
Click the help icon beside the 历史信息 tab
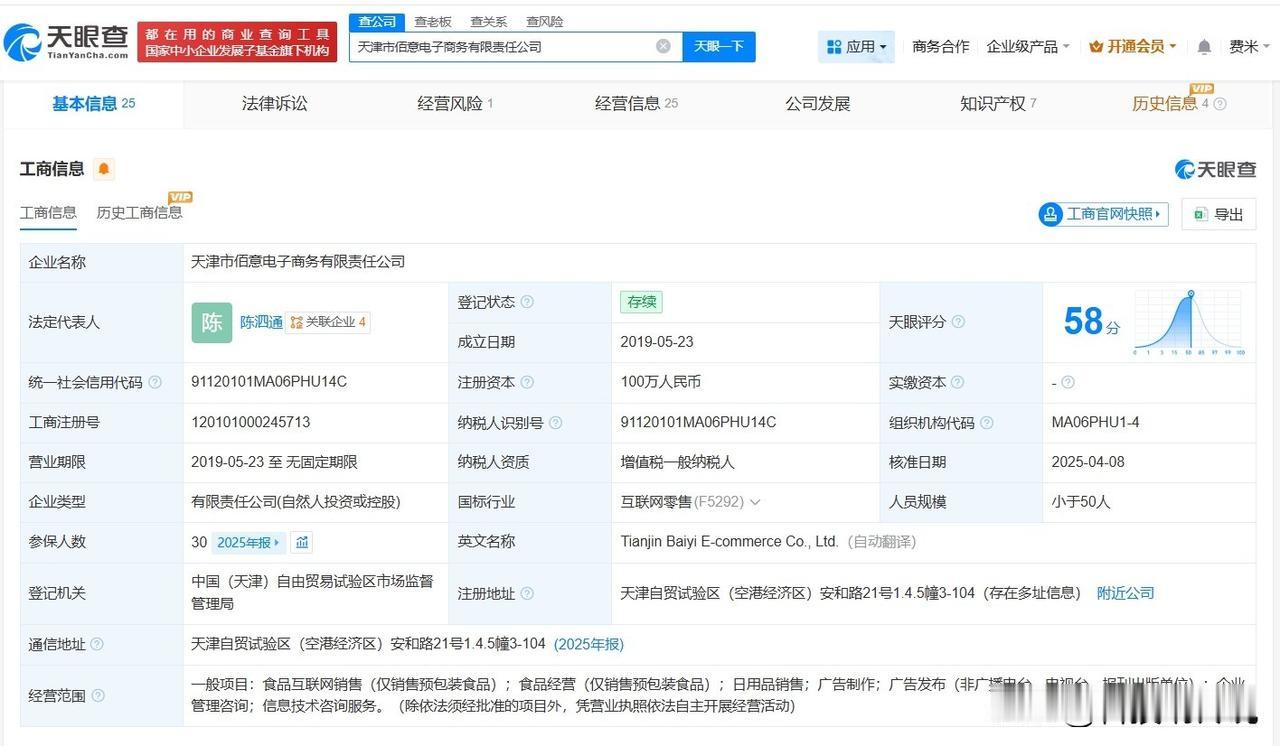tap(1220, 104)
